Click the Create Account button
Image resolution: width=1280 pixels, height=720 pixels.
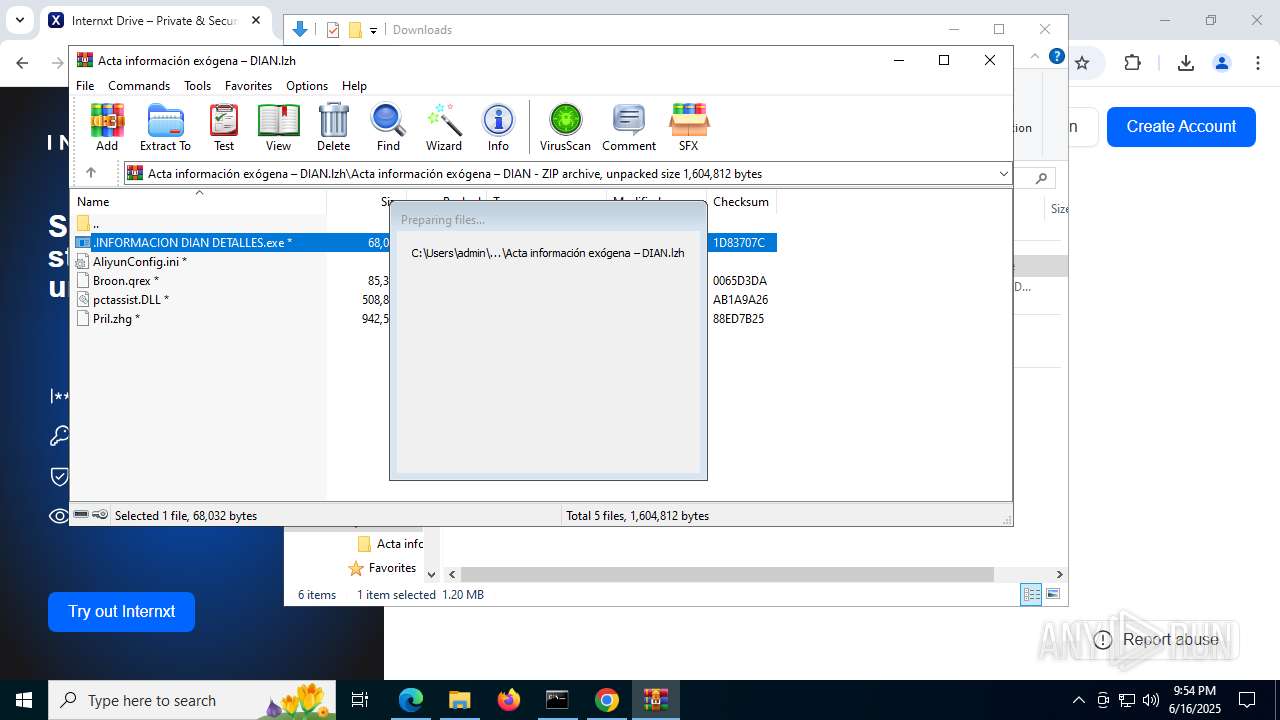[1181, 126]
